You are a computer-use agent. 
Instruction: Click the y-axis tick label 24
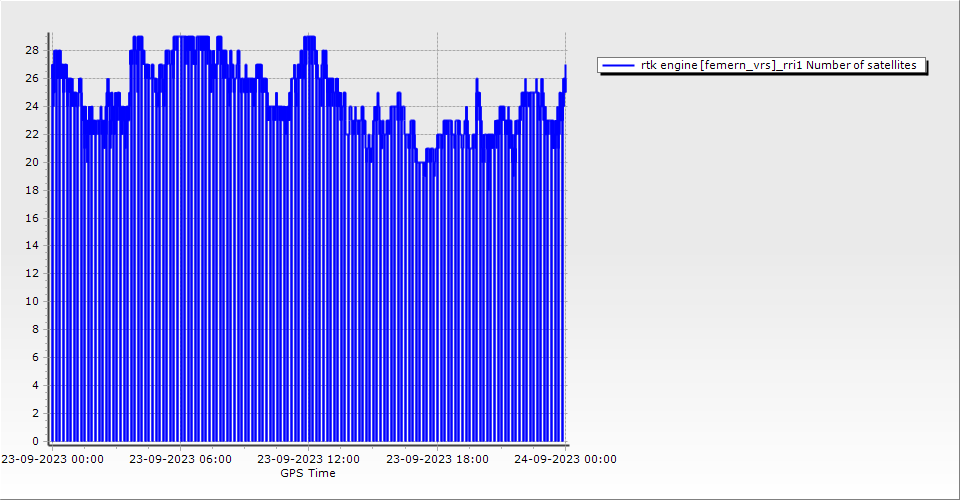pos(32,106)
